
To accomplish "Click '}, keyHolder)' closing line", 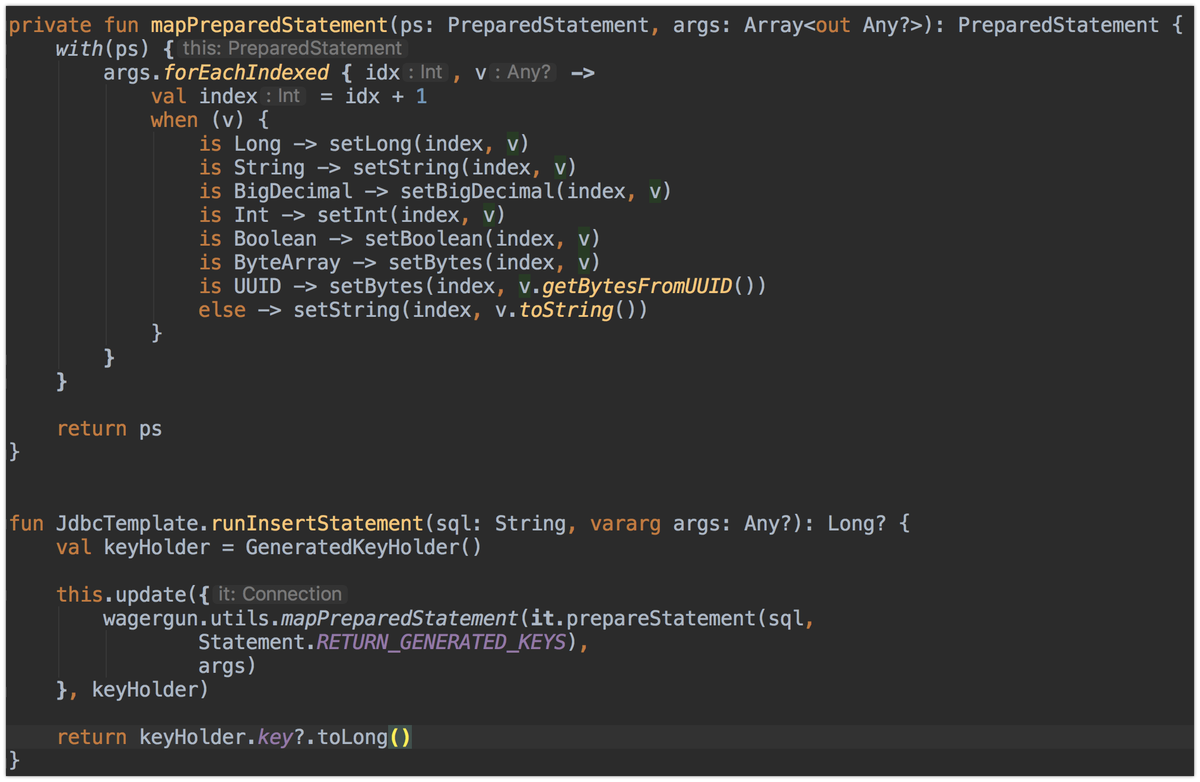I will [133, 690].
